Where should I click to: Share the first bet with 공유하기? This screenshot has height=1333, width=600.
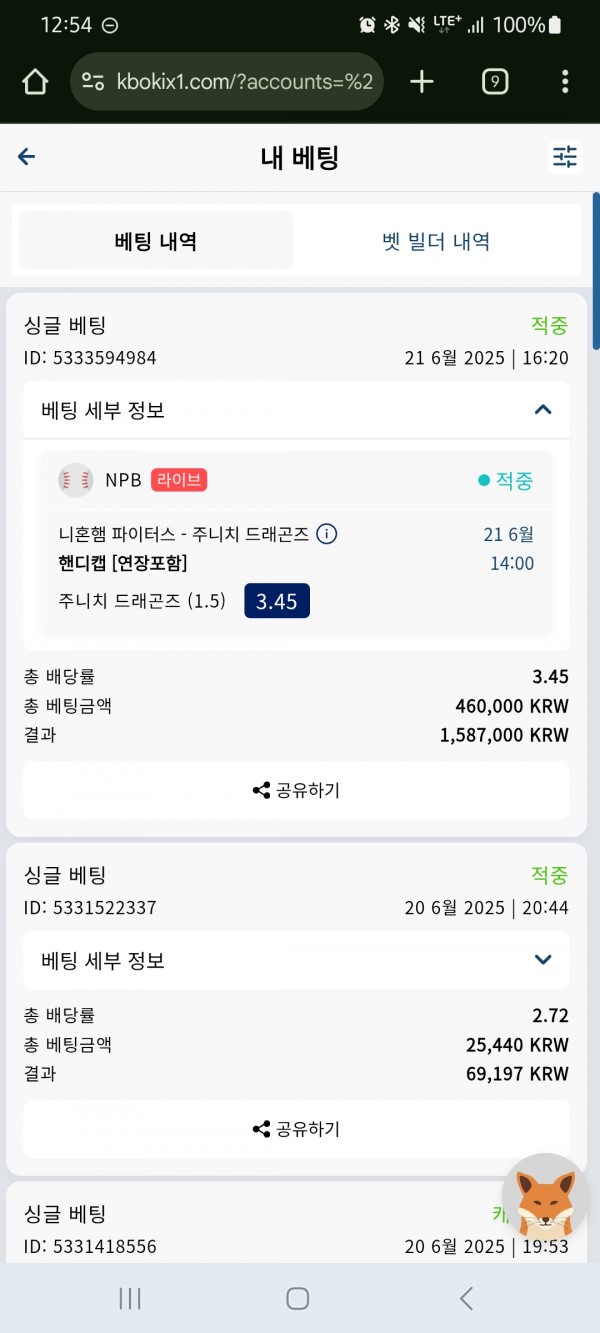(296, 790)
